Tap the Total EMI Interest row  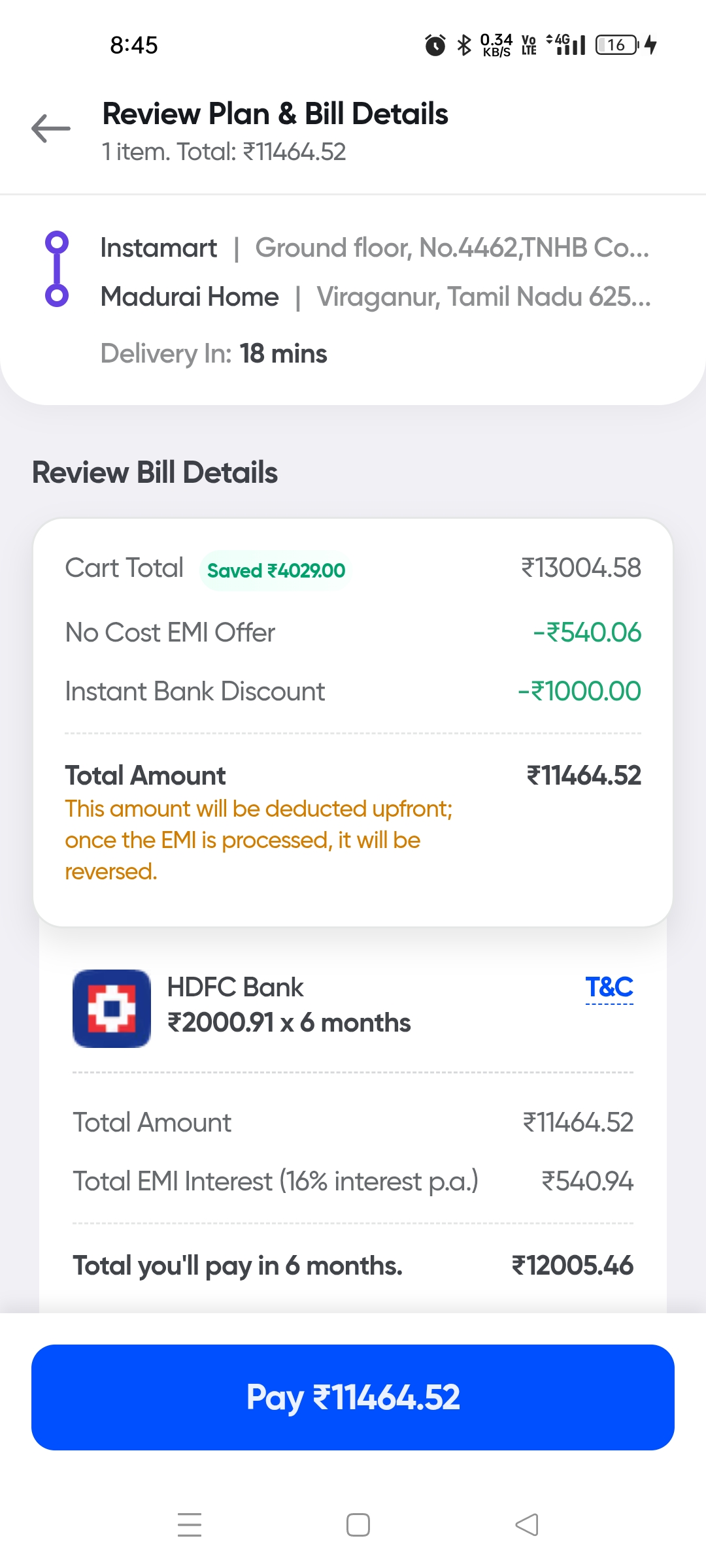point(353,1181)
